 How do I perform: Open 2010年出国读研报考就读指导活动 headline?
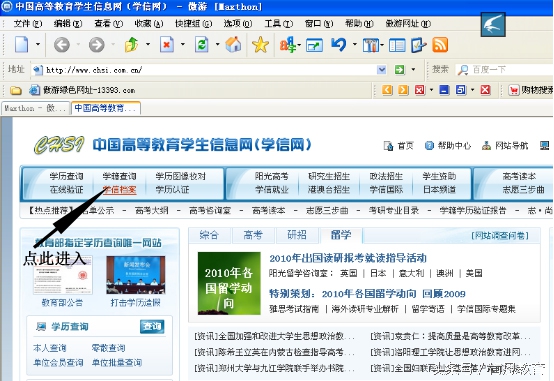point(348,258)
